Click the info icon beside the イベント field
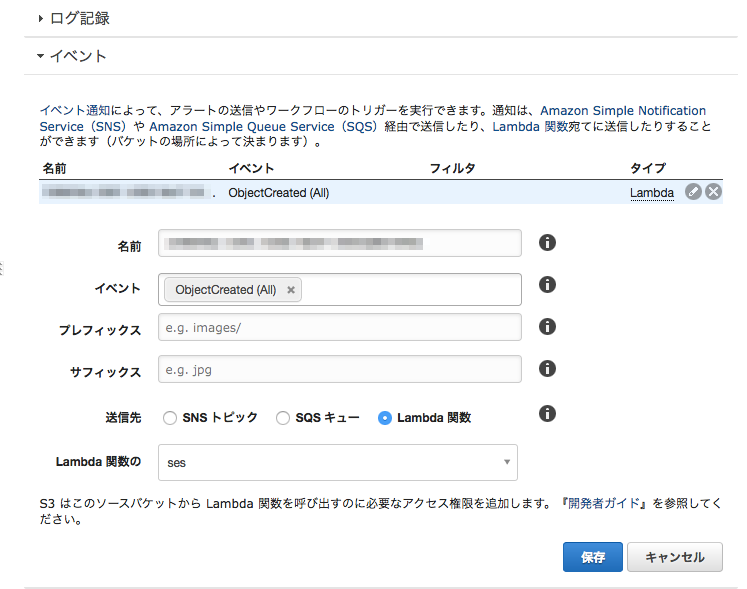 [x=547, y=285]
